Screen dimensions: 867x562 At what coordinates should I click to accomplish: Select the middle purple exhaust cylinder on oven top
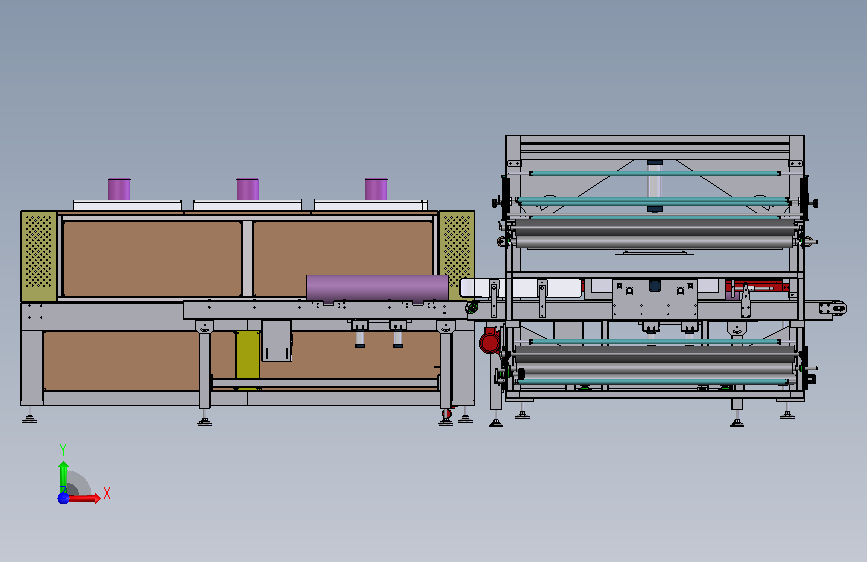(x=247, y=189)
